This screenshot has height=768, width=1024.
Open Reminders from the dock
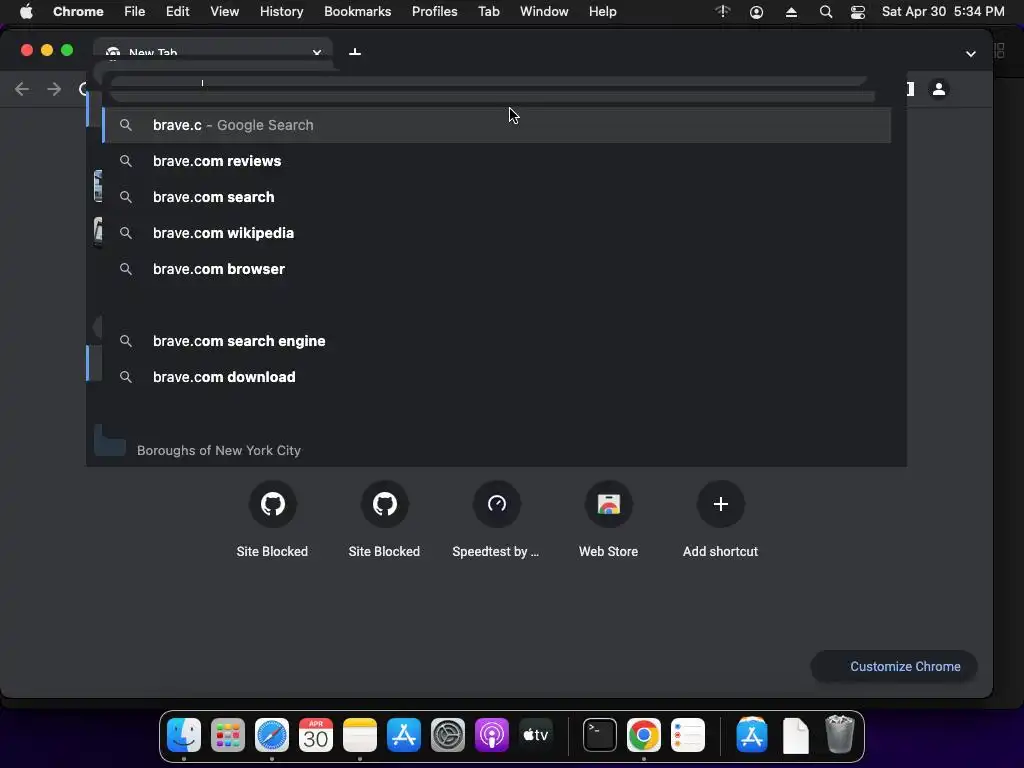coord(688,735)
